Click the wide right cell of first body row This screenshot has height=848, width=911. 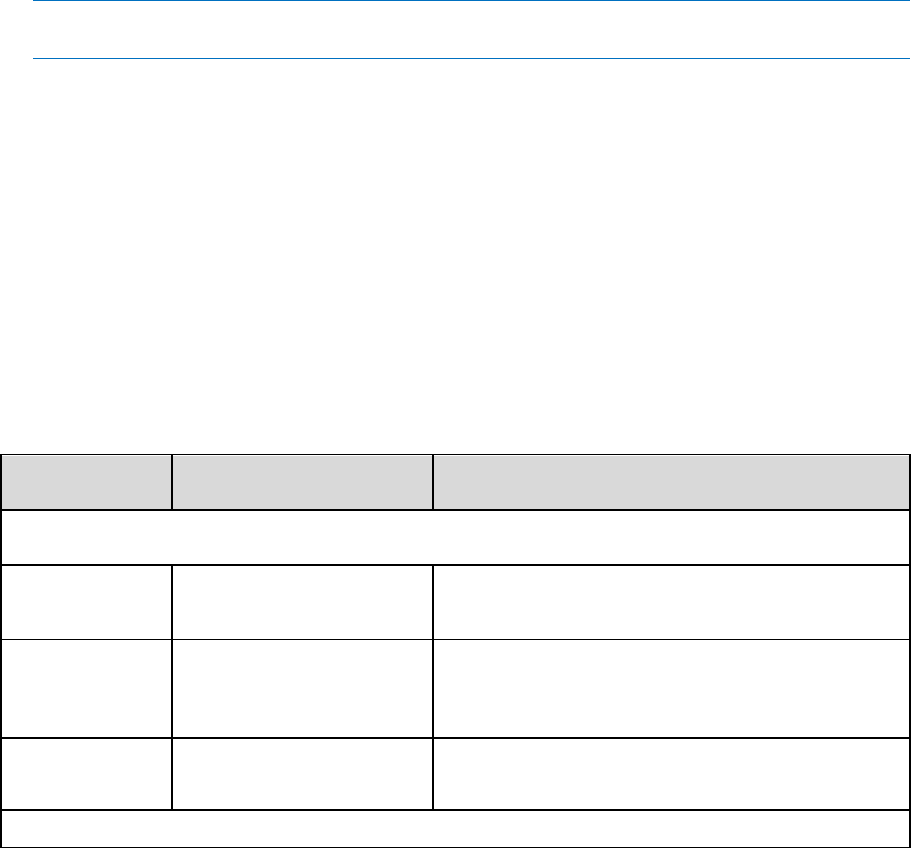click(x=671, y=602)
